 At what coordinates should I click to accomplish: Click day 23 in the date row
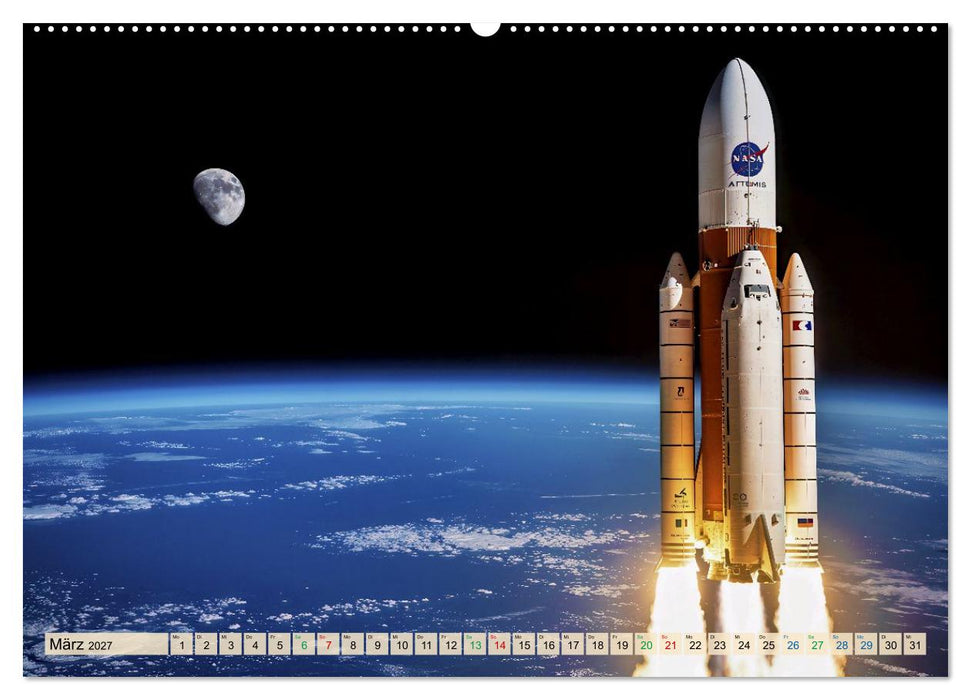point(720,644)
